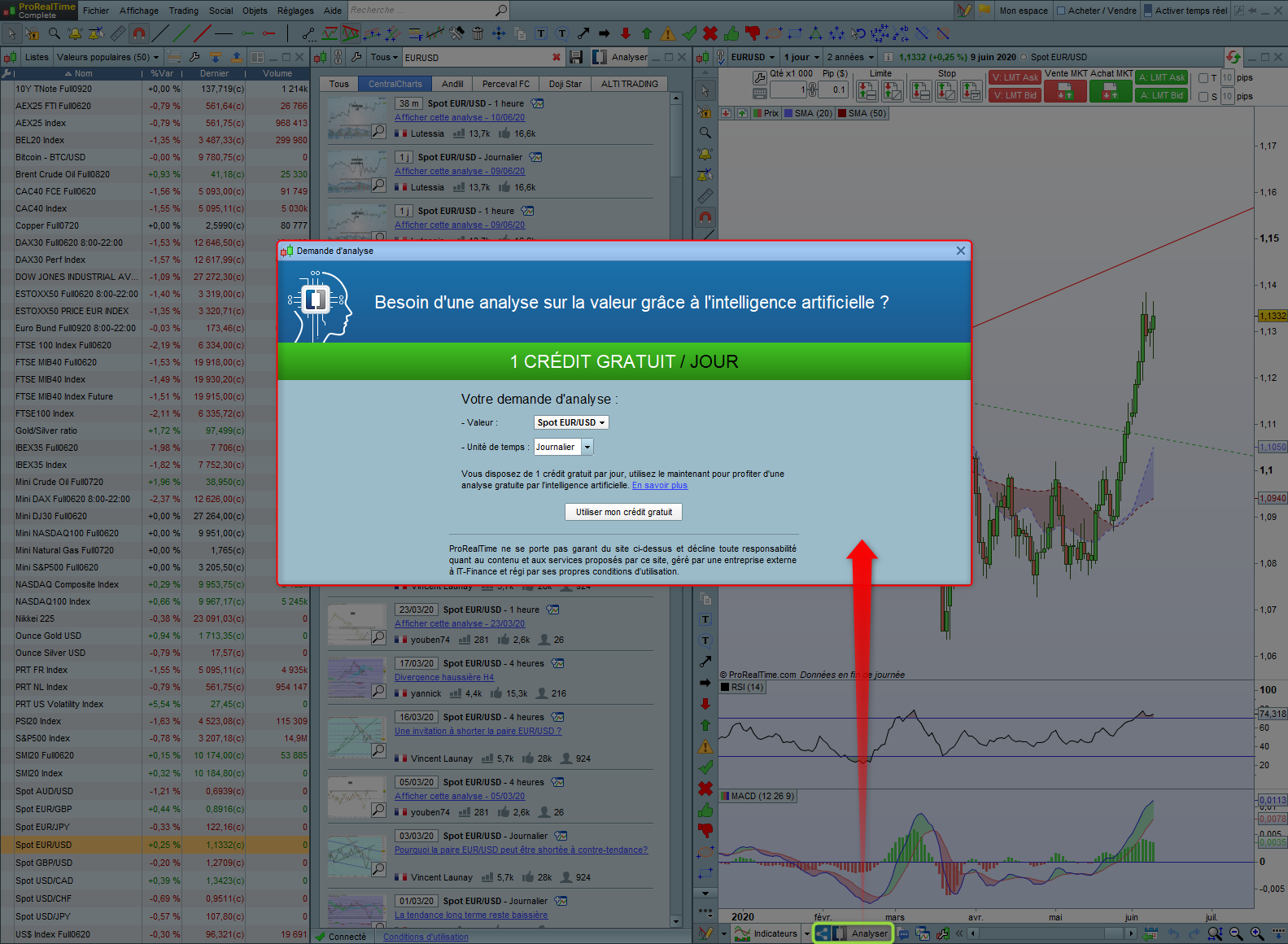Click the Recherche search field
Image resolution: width=1288 pixels, height=944 pixels.
[421, 11]
